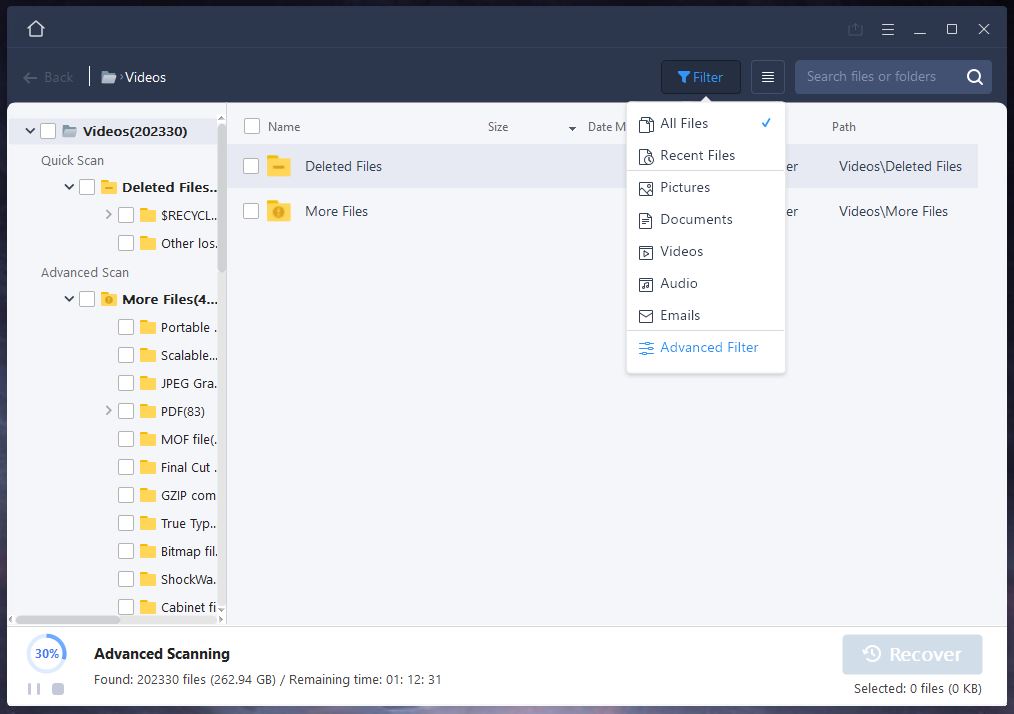The image size is (1014, 714).
Task: Expand the PDF(83) tree folder
Action: pyautogui.click(x=108, y=411)
